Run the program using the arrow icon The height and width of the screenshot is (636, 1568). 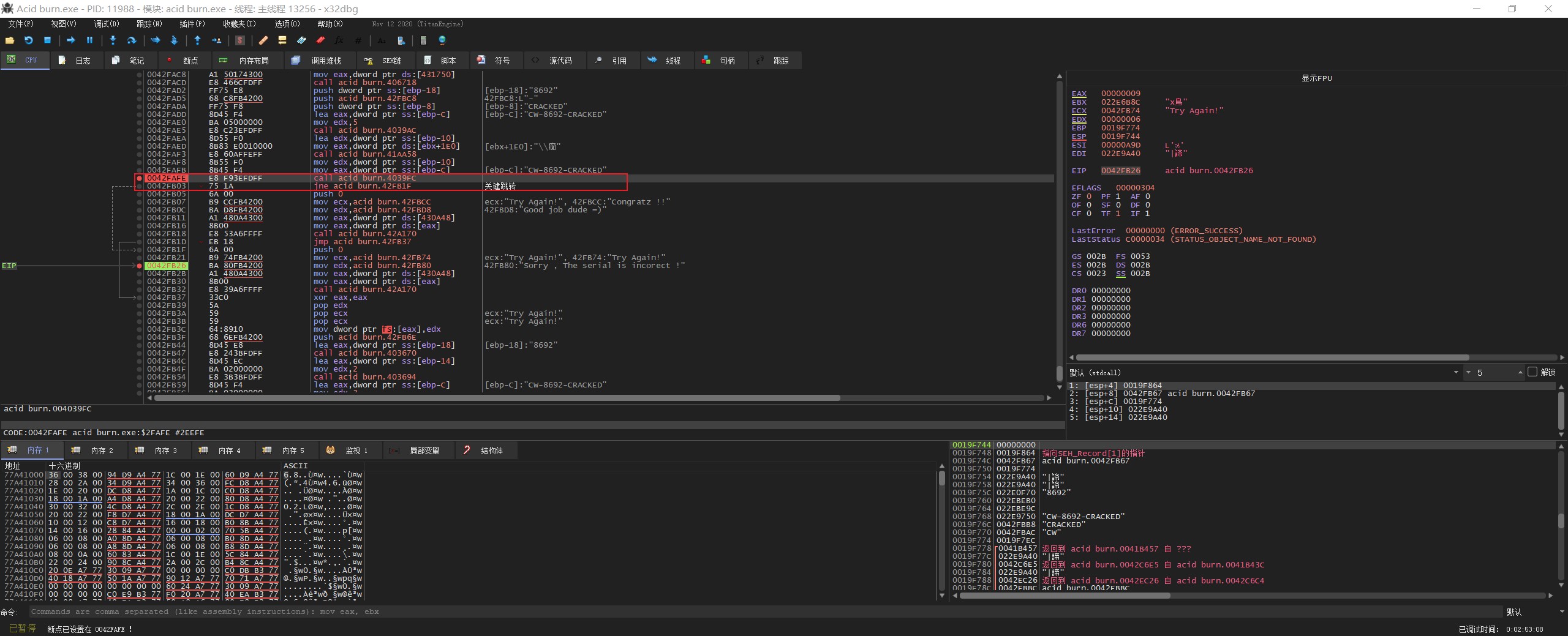[x=71, y=40]
